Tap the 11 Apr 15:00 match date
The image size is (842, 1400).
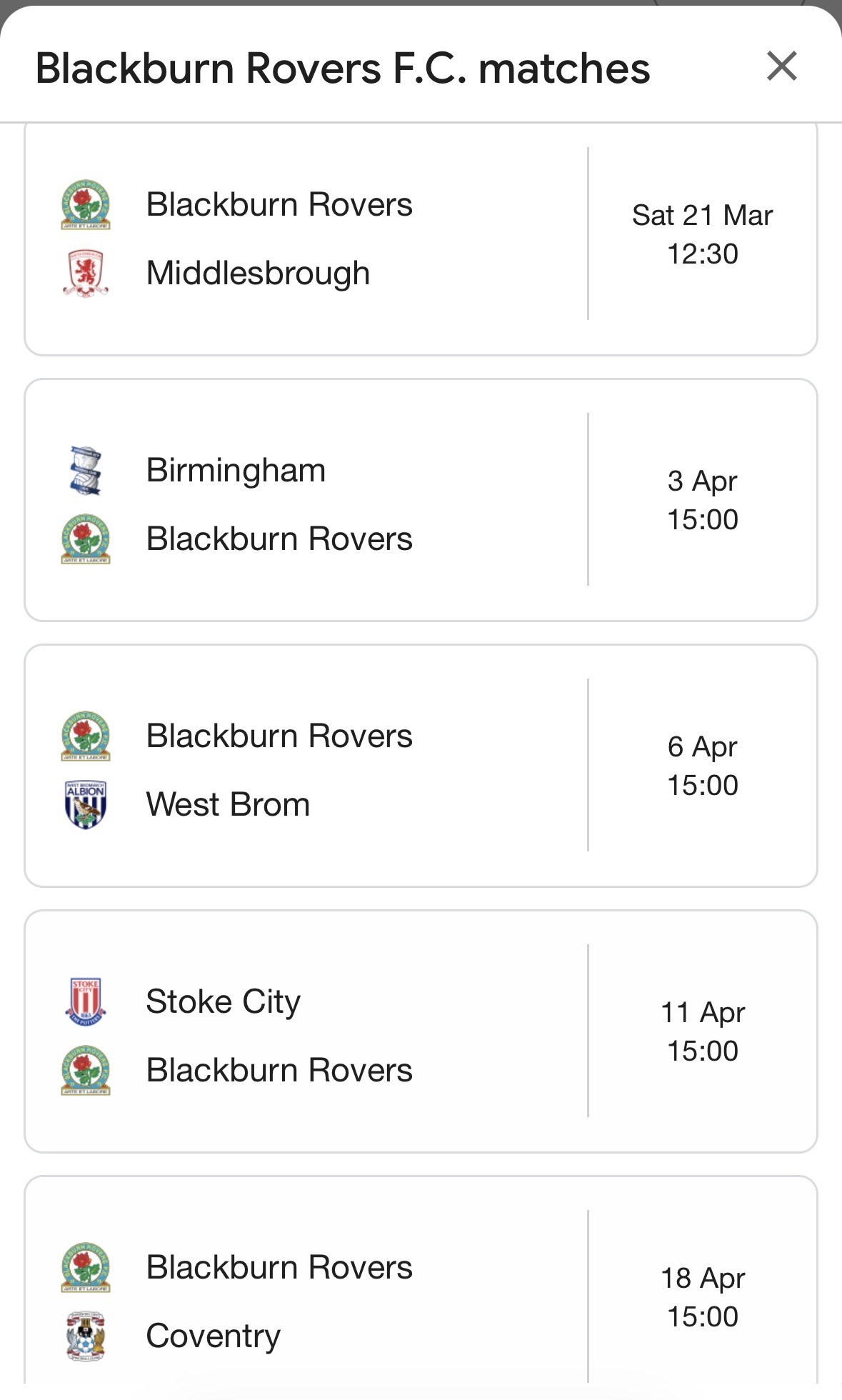coord(702,1031)
